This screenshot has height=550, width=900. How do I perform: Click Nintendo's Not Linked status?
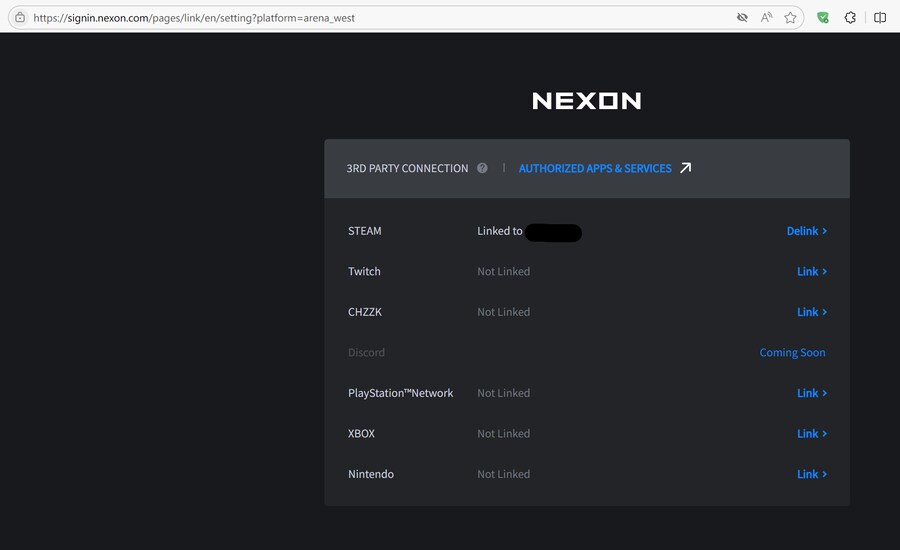coord(503,474)
